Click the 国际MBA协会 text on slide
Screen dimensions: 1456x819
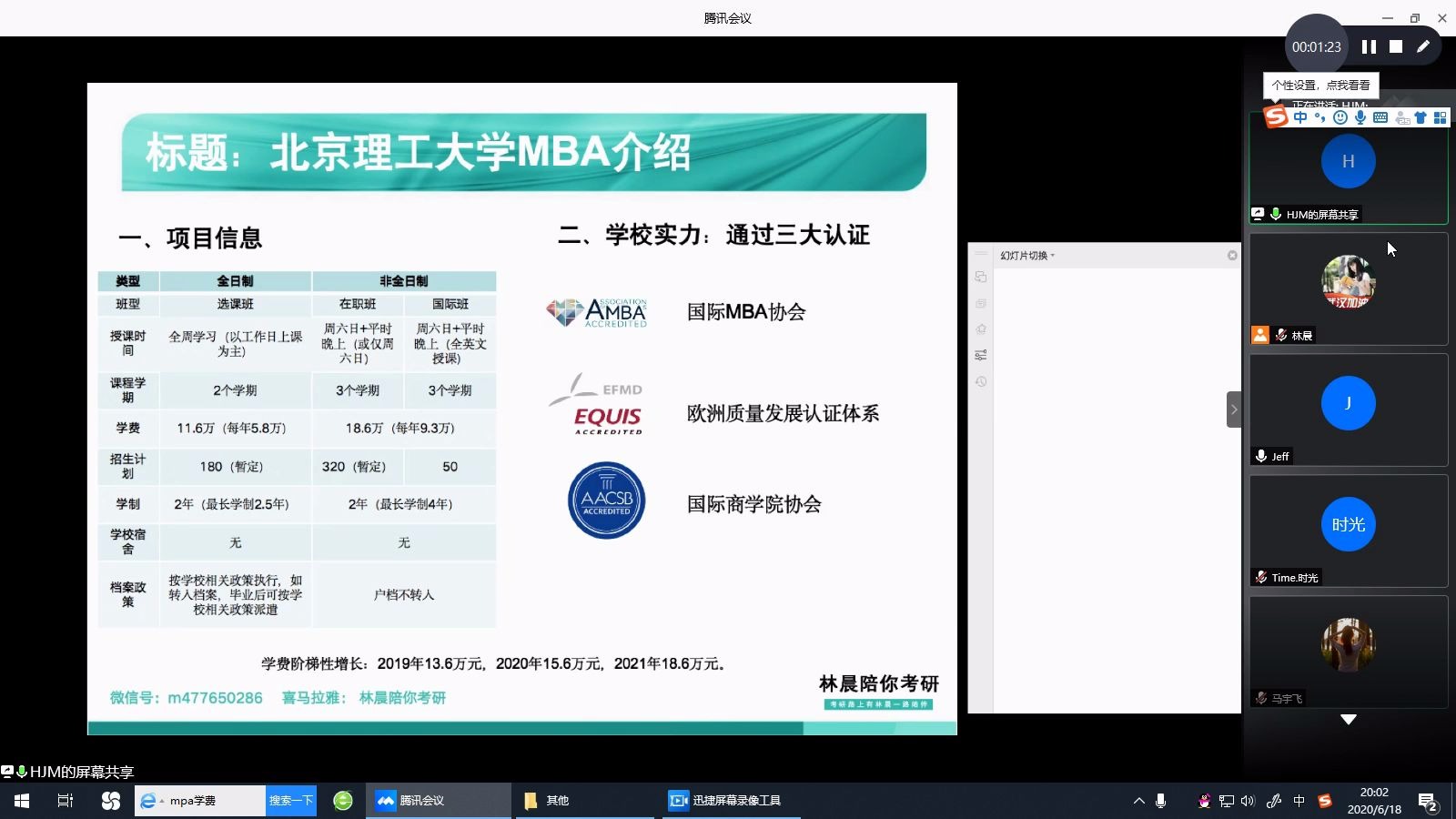(x=746, y=312)
